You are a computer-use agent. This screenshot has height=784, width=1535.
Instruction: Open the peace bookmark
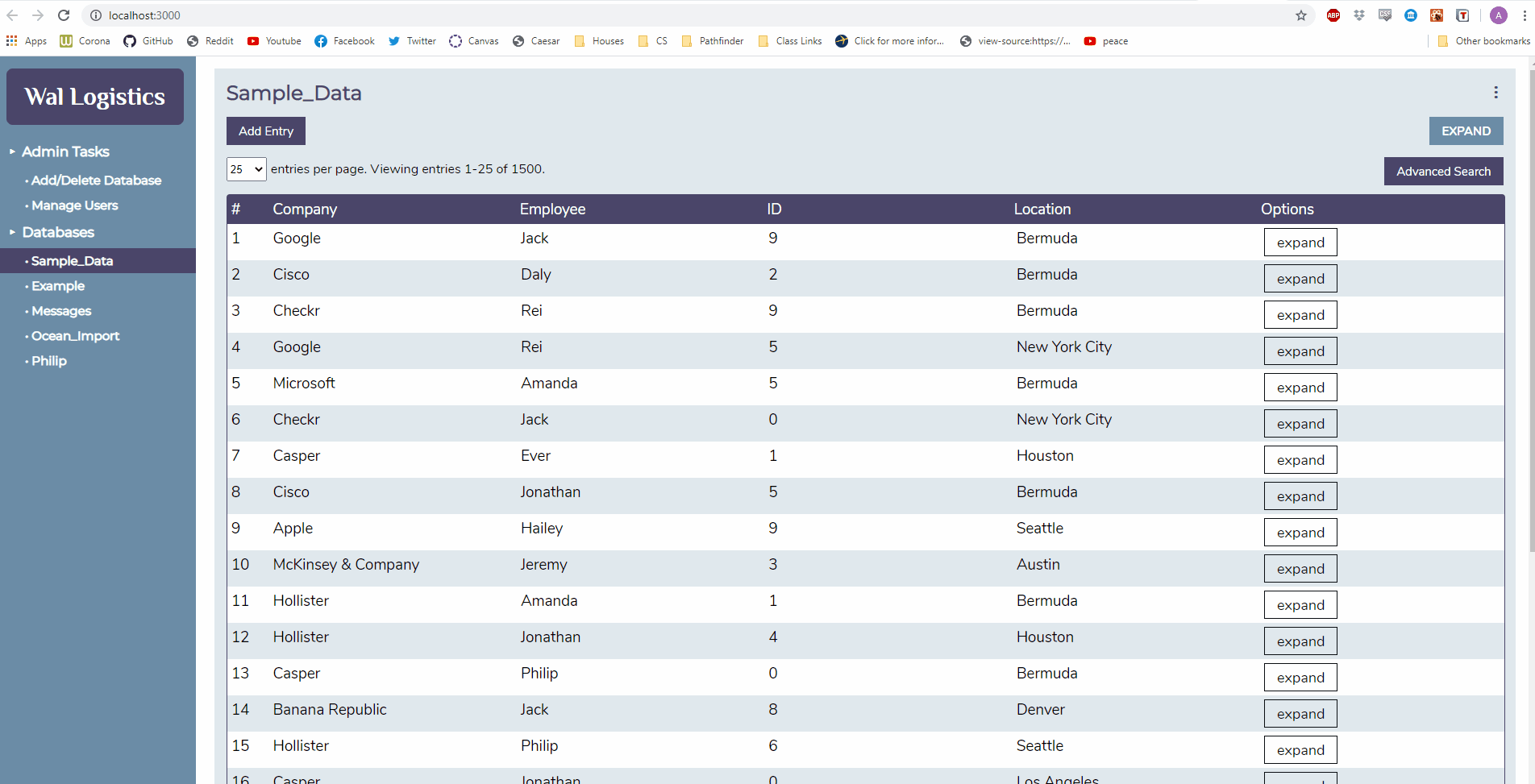pyautogui.click(x=1106, y=41)
